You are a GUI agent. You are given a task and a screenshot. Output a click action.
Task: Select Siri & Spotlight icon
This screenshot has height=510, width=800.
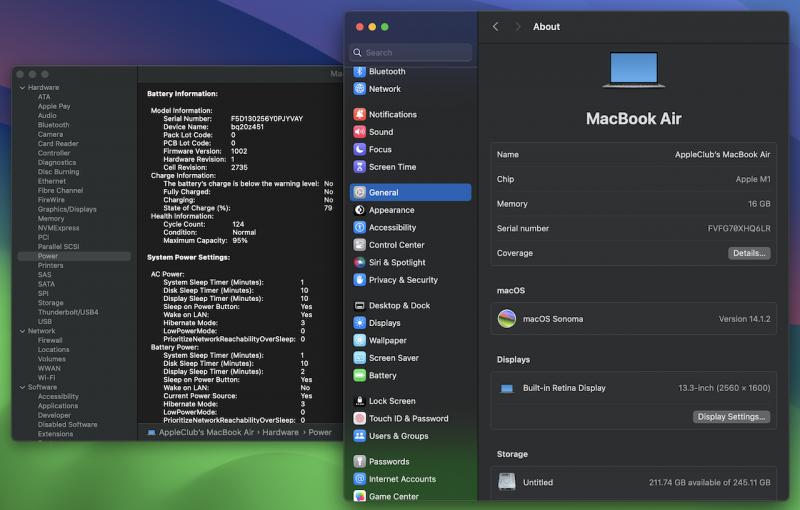pos(360,263)
